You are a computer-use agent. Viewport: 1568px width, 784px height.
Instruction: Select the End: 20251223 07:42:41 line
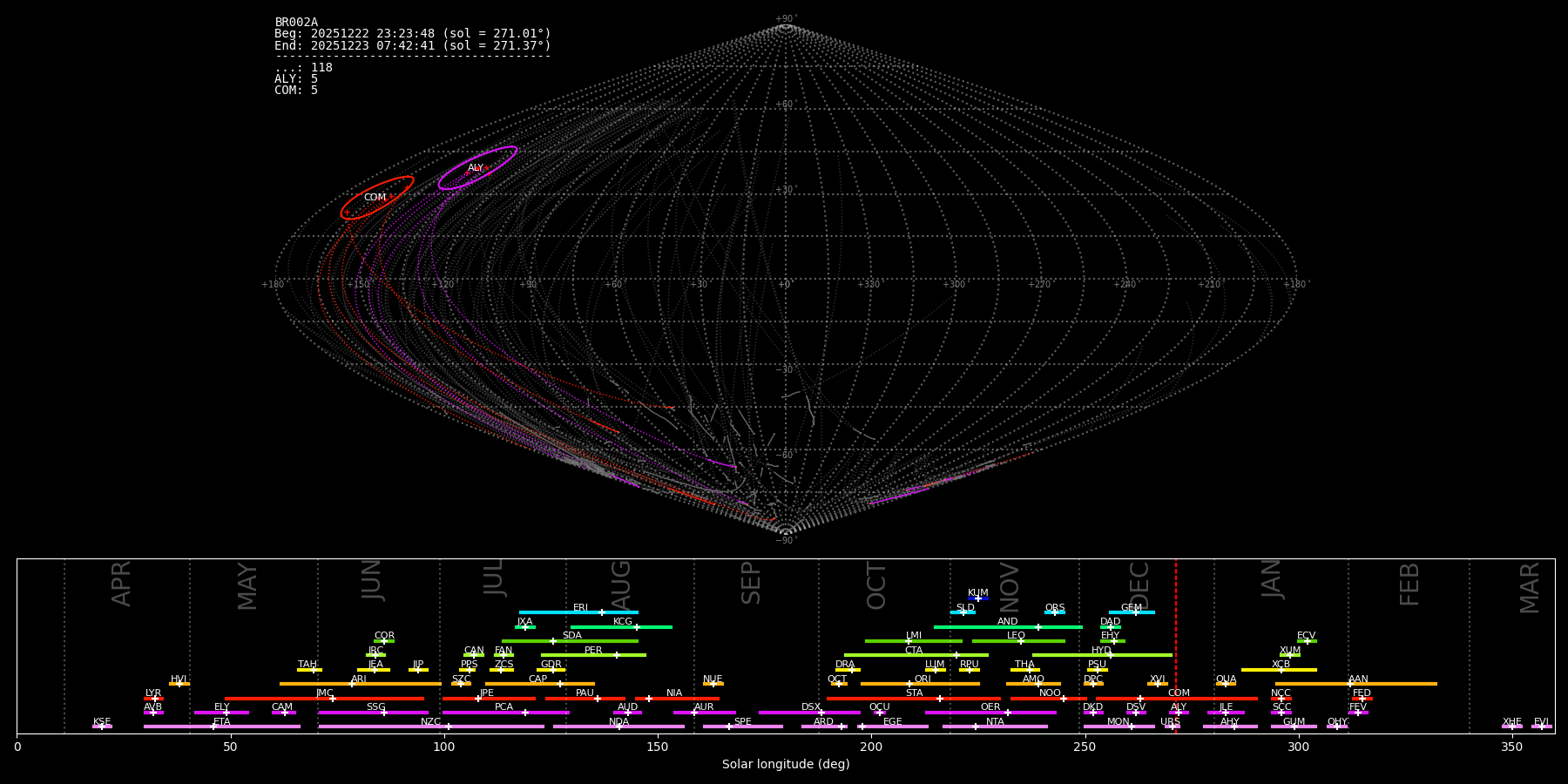pyautogui.click(x=413, y=45)
